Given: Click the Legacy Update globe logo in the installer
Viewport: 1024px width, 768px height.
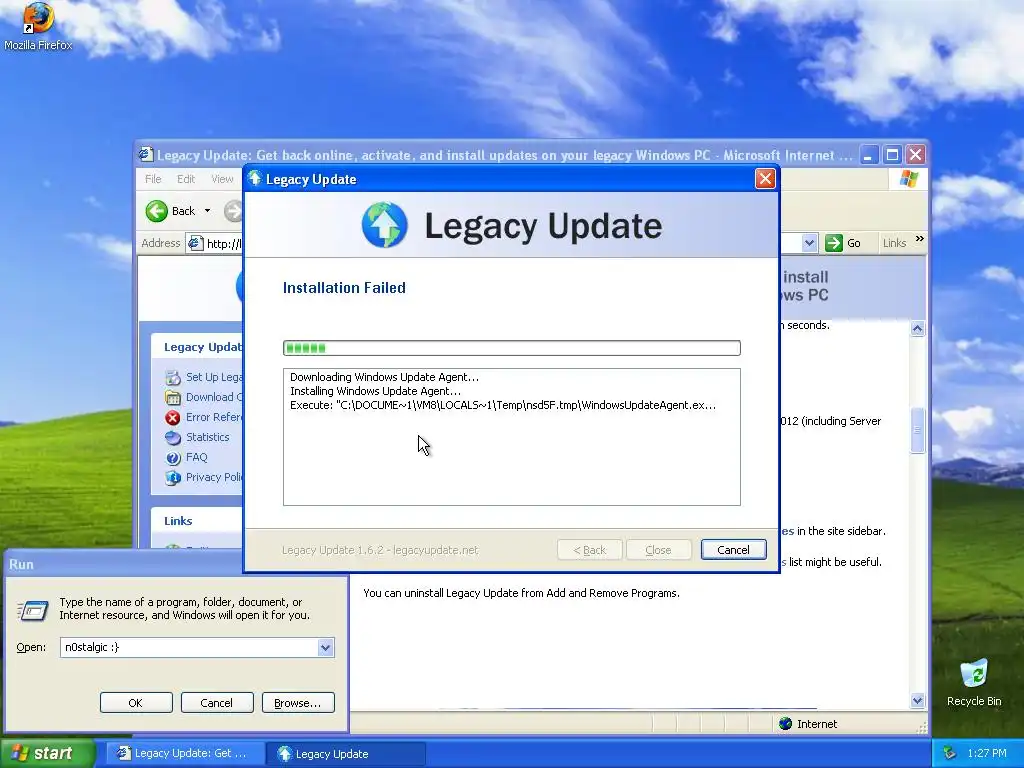Looking at the screenshot, I should coord(385,225).
